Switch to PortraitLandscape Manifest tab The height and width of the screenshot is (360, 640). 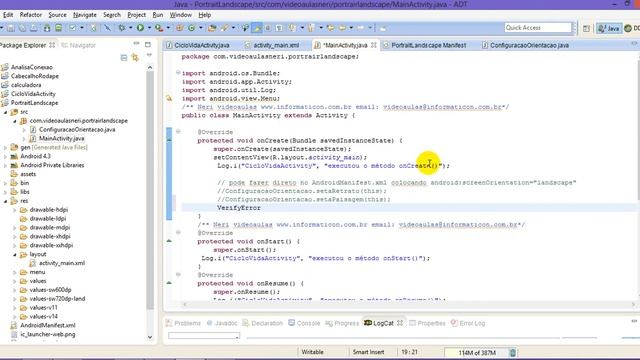point(424,45)
